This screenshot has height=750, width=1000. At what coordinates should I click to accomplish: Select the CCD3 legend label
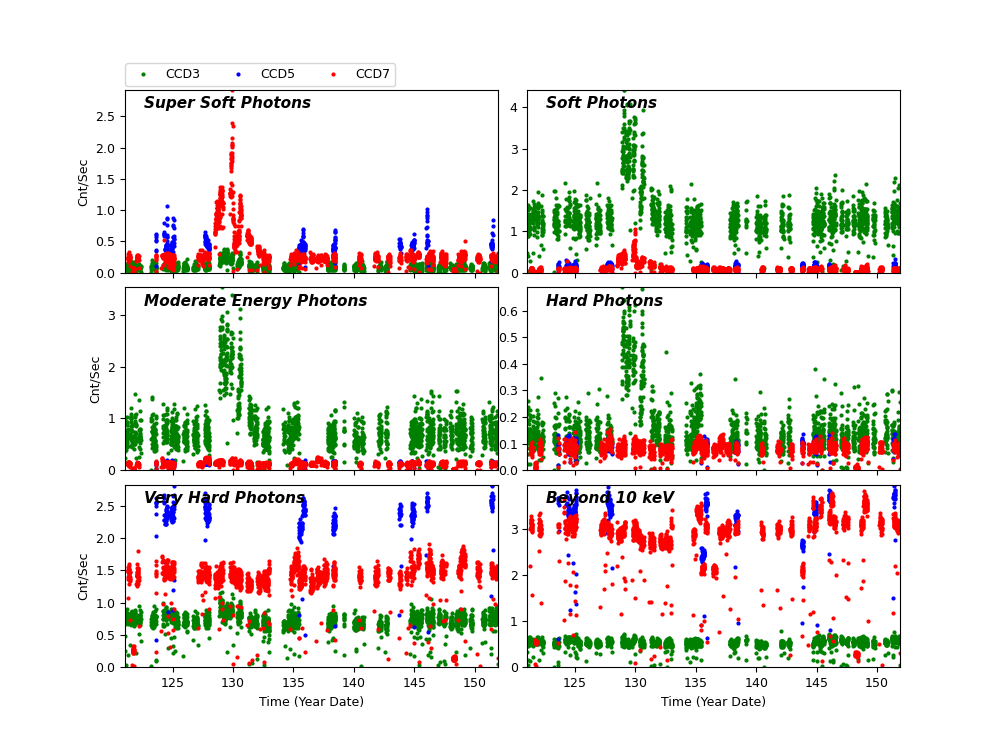(182, 75)
